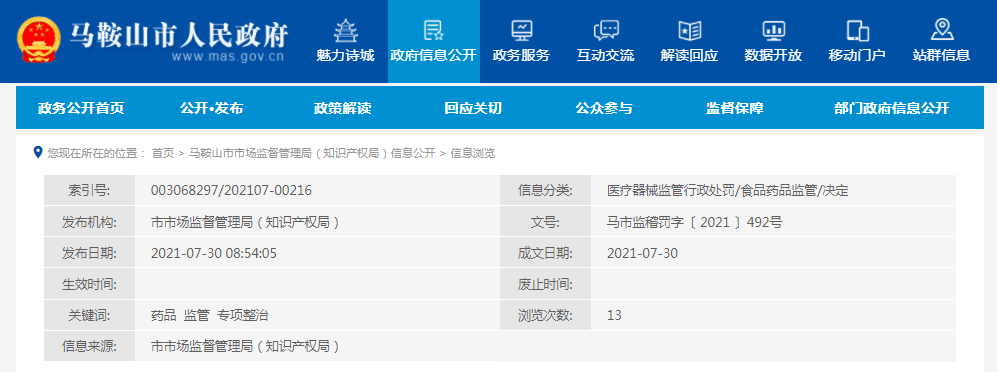Follow the 首页 breadcrumb link

162,153
